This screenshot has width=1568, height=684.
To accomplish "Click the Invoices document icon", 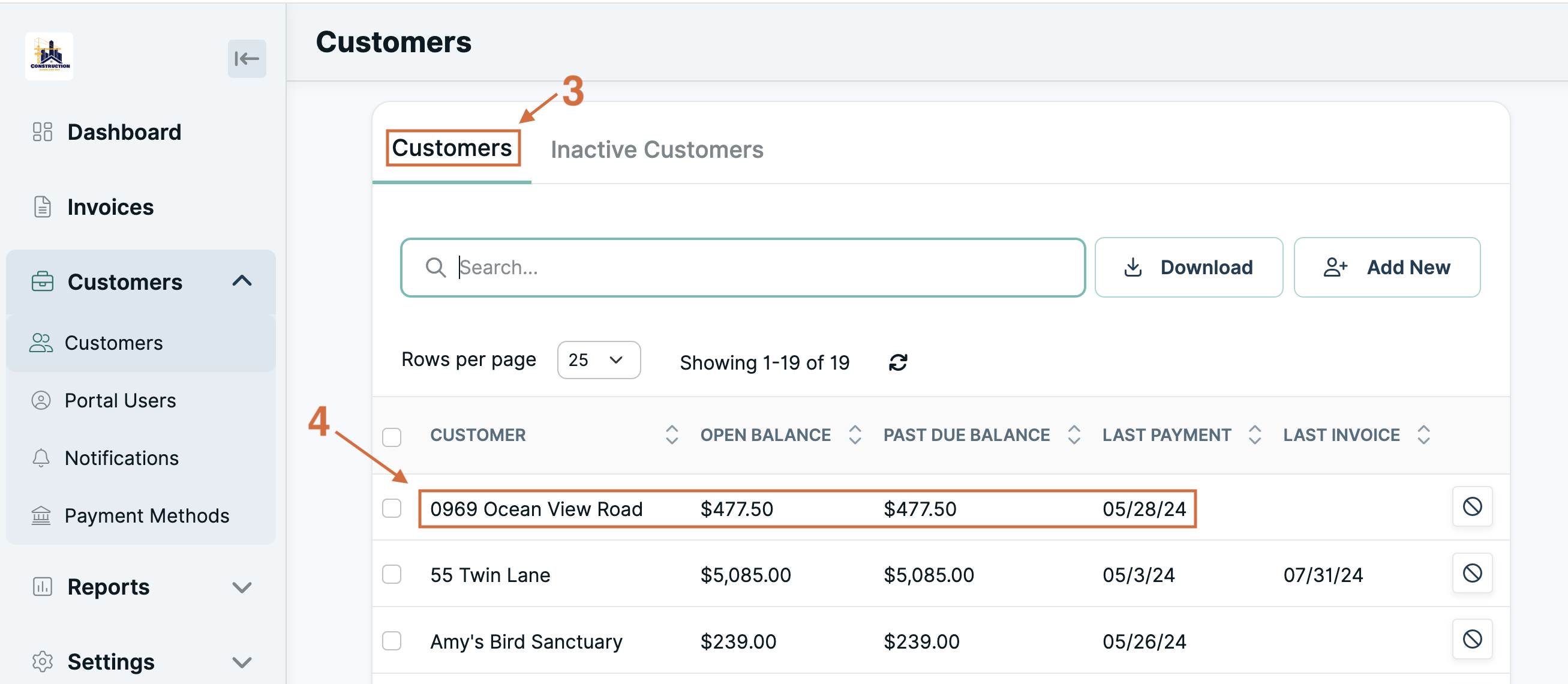I will pos(42,207).
